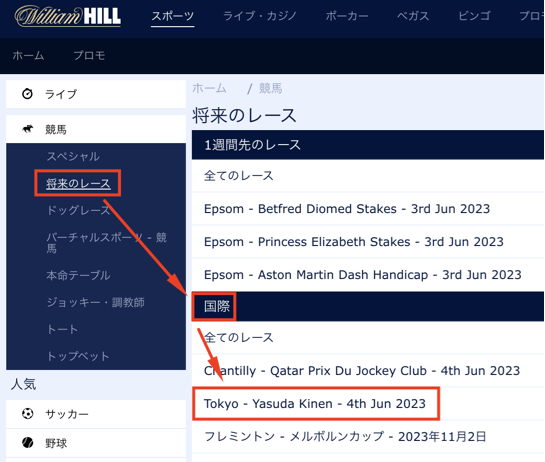Click the stopwatch icon beside ライブ
Image resolution: width=545 pixels, height=462 pixels.
point(27,94)
